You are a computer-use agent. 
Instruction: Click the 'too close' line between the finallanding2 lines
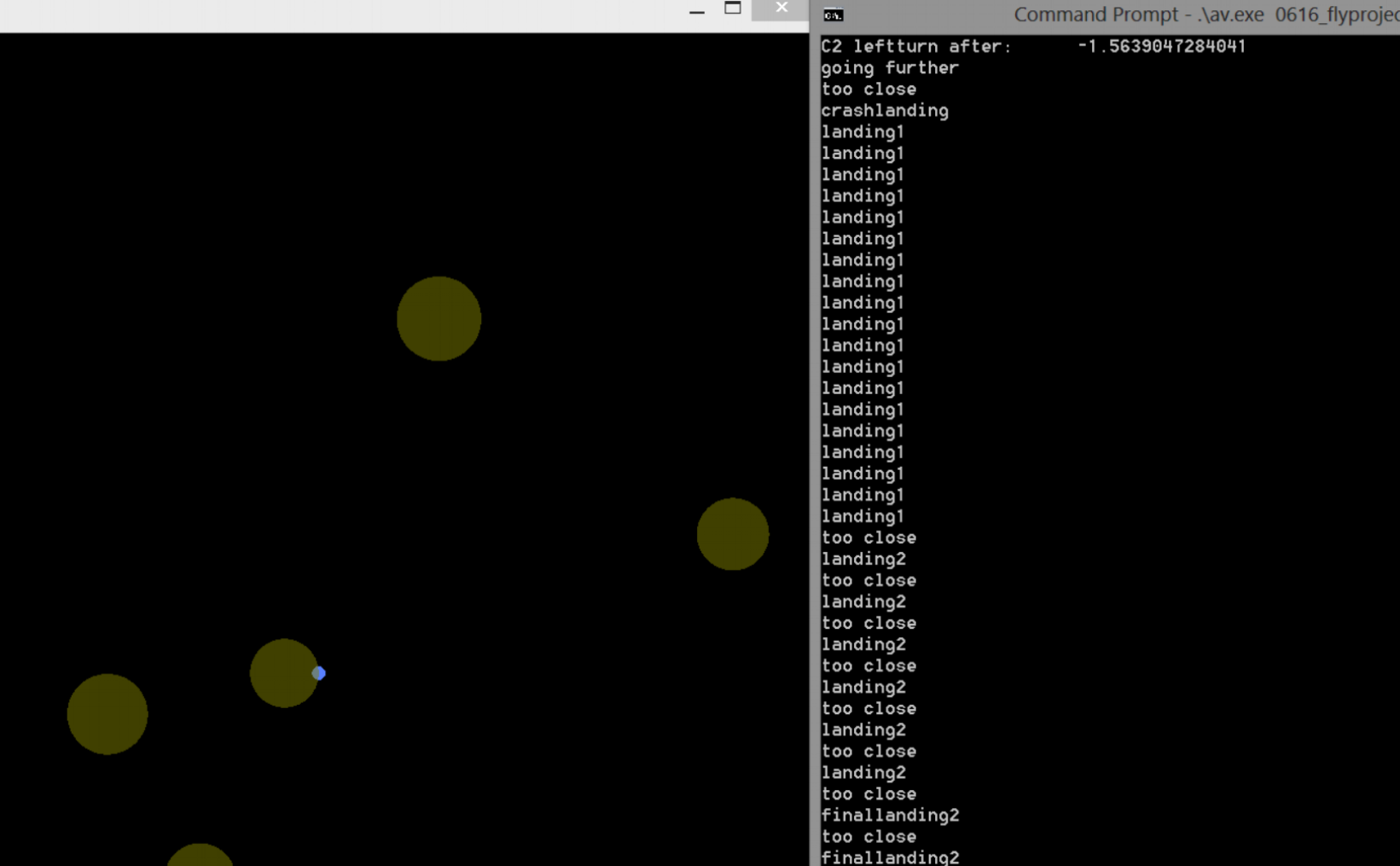click(868, 836)
